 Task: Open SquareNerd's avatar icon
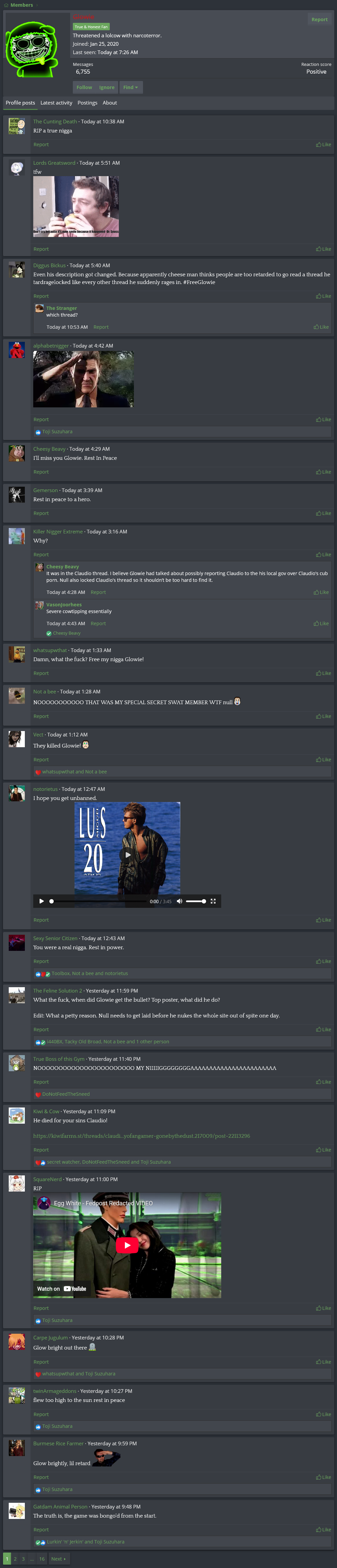(16, 1183)
